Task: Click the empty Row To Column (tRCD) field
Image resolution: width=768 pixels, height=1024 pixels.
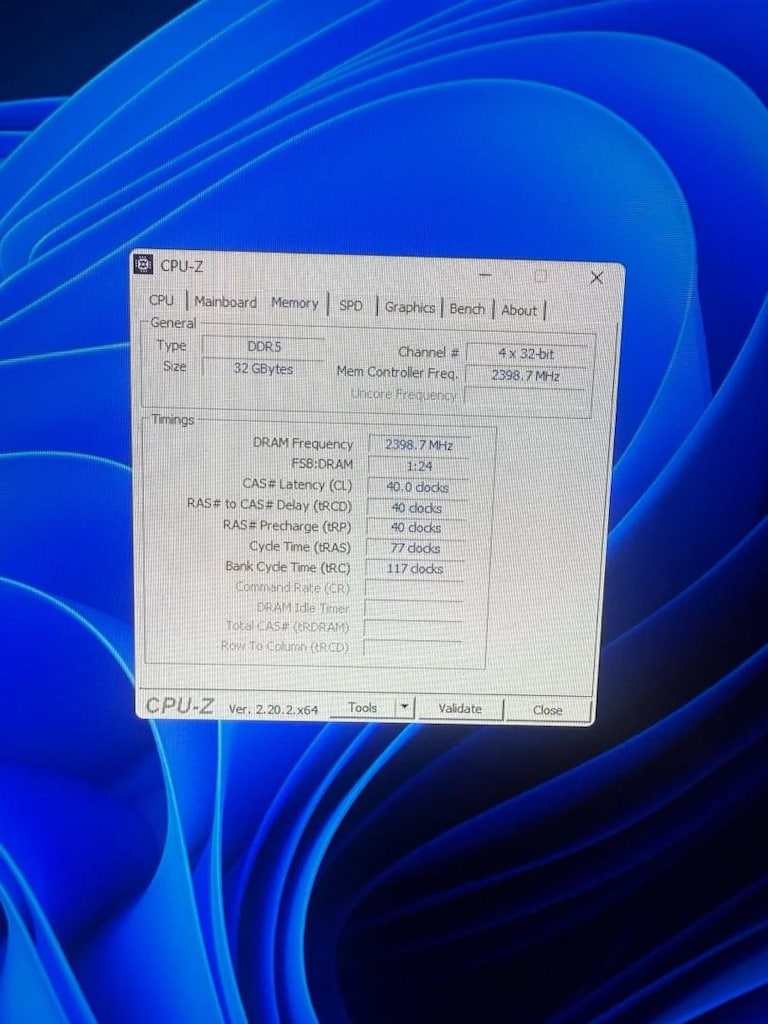Action: click(x=412, y=647)
